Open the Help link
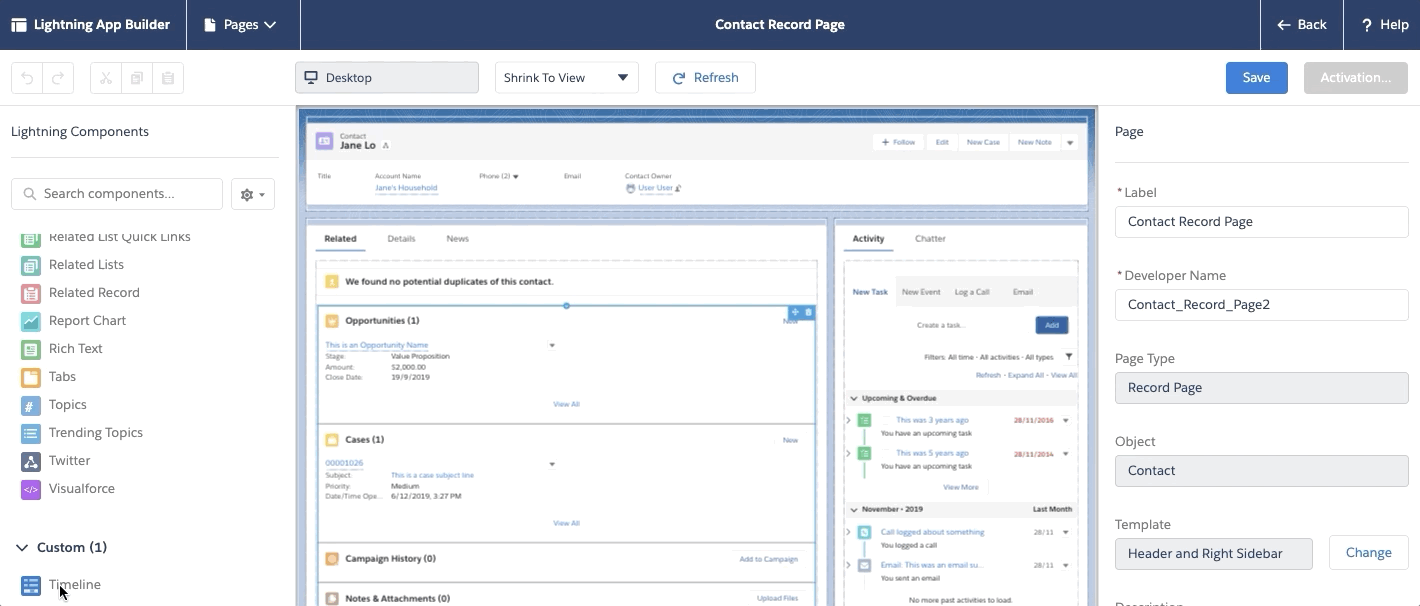 coord(1385,25)
